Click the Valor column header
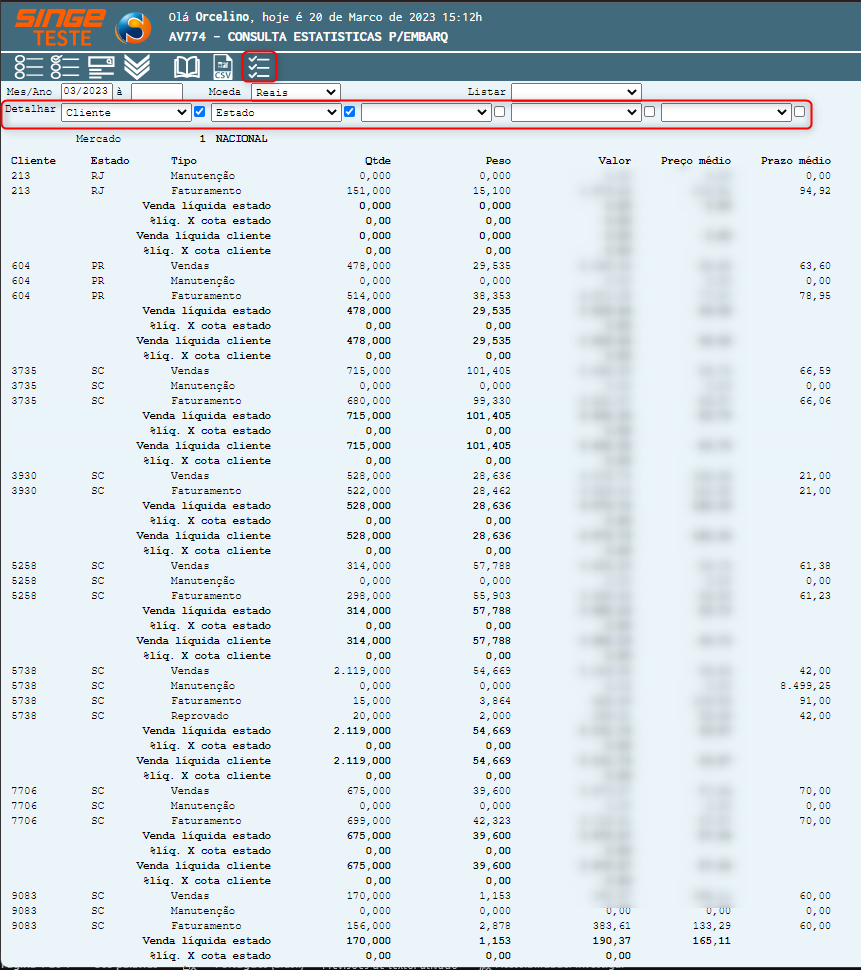 coord(614,161)
